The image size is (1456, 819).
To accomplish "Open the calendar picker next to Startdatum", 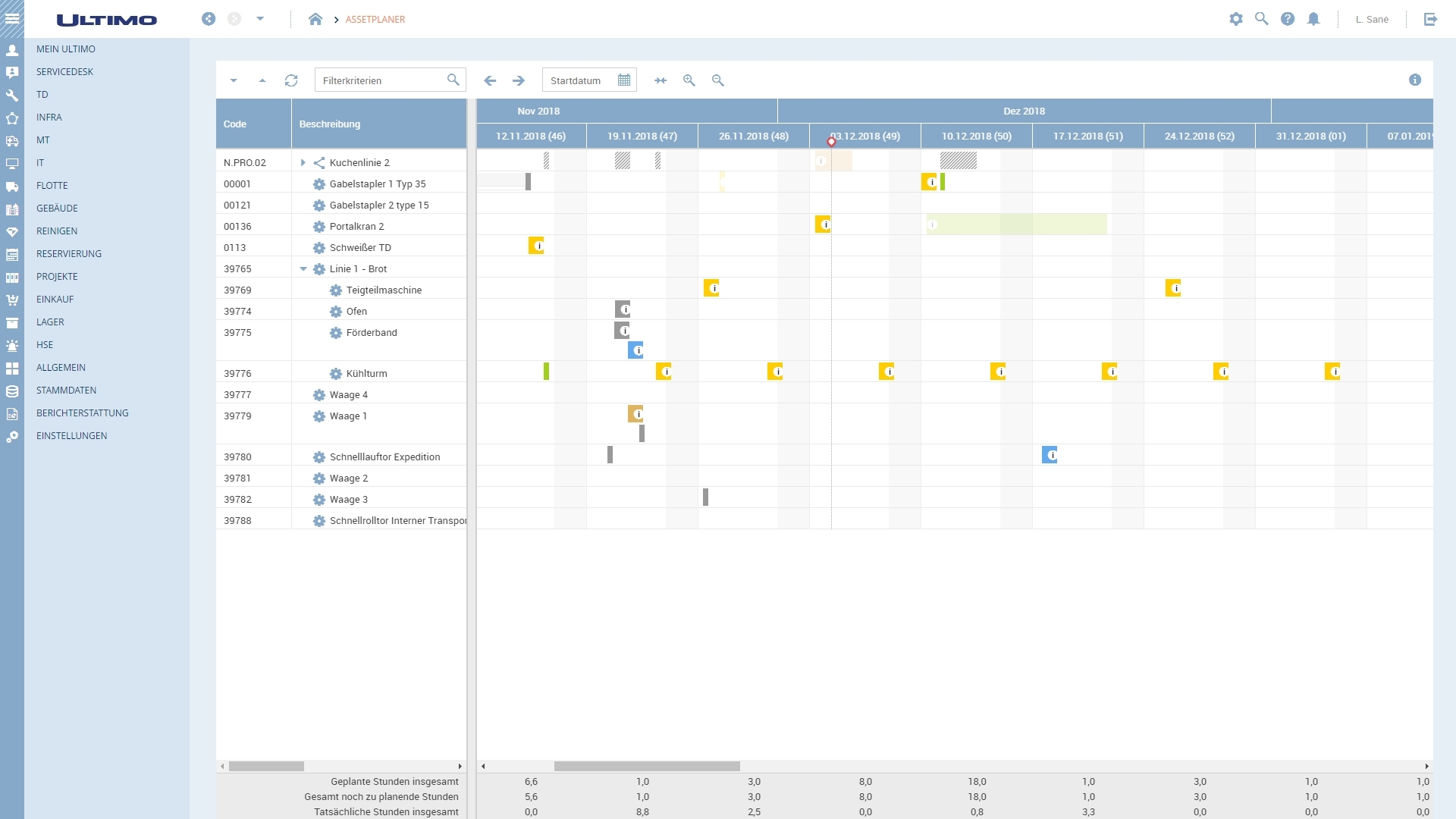I will point(623,80).
